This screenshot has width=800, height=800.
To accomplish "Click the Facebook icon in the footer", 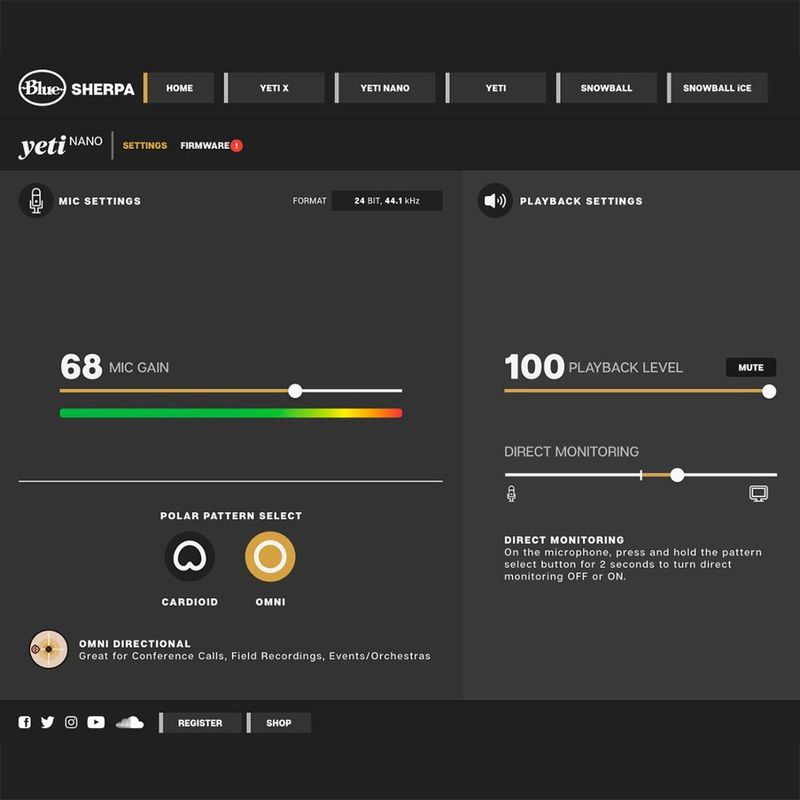I will pos(25,722).
